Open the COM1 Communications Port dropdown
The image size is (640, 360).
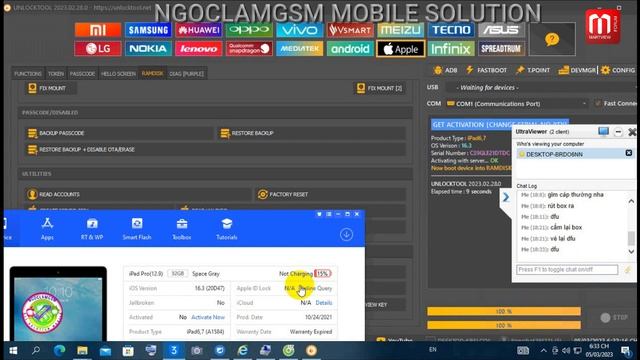point(517,104)
